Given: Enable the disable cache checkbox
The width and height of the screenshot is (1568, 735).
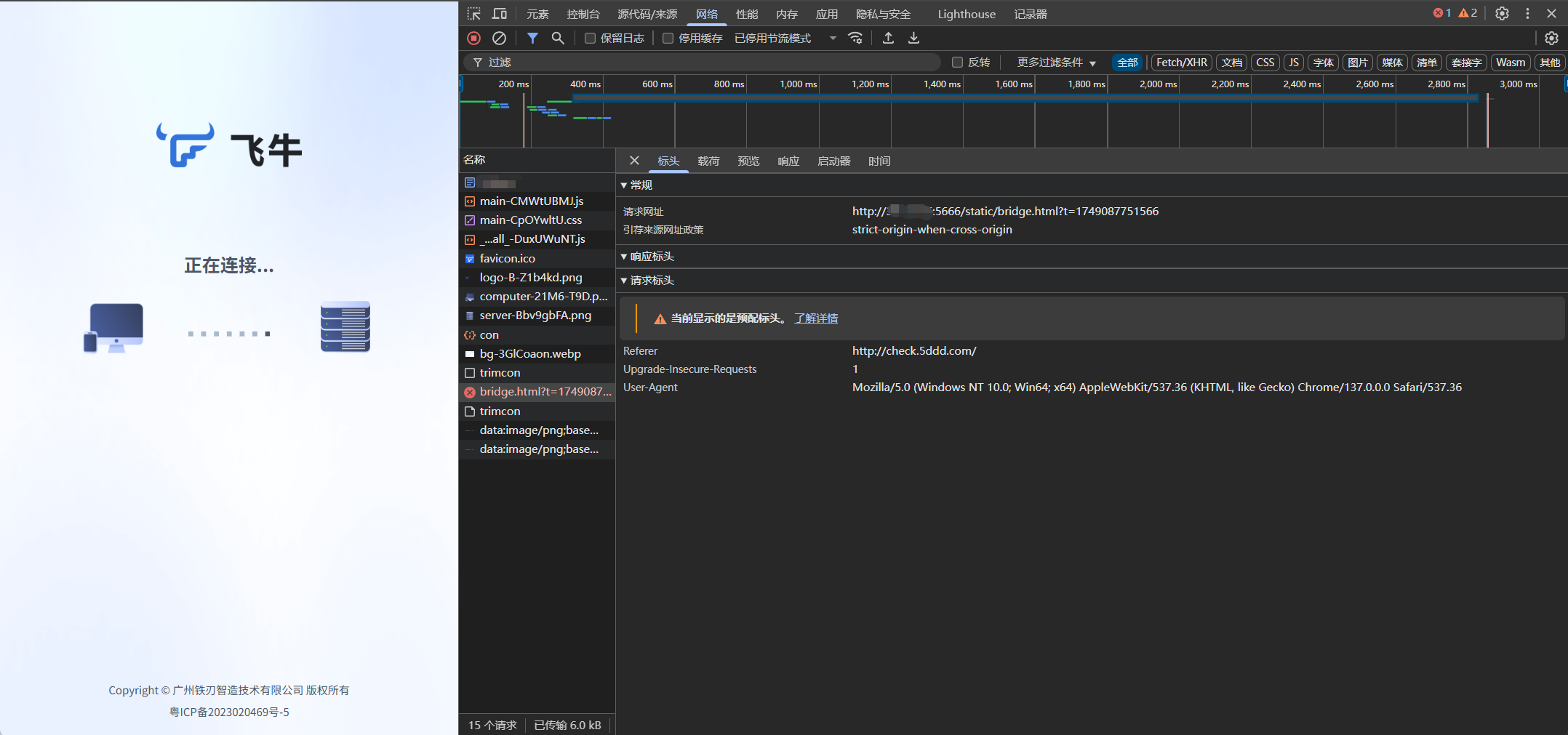Looking at the screenshot, I should (668, 38).
